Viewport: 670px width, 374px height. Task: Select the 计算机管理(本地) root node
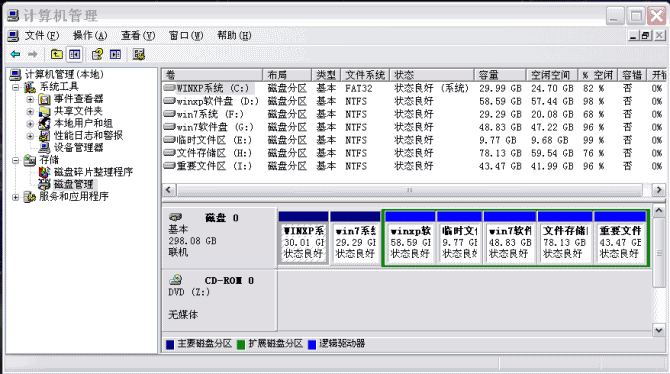pos(64,75)
